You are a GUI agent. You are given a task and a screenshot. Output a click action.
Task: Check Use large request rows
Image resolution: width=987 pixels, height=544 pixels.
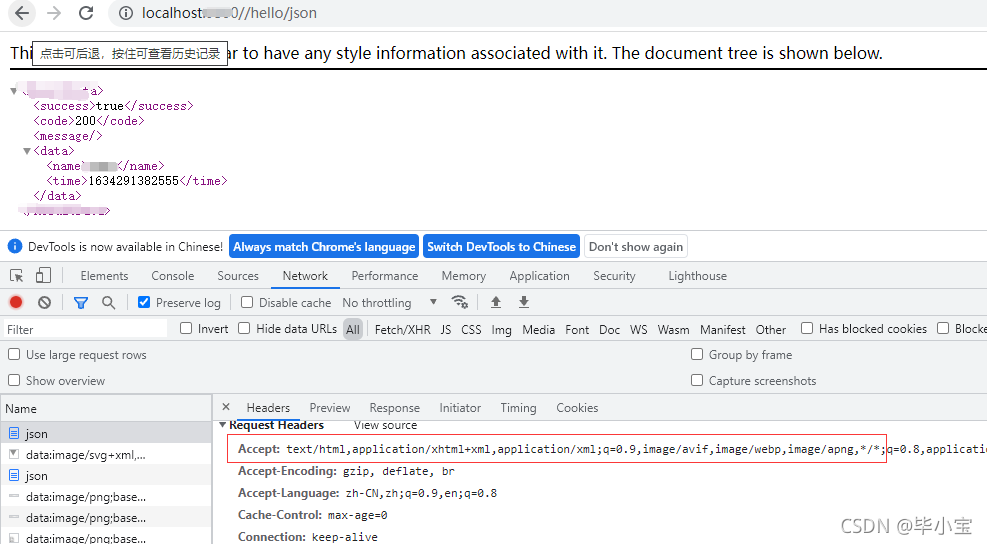[14, 354]
